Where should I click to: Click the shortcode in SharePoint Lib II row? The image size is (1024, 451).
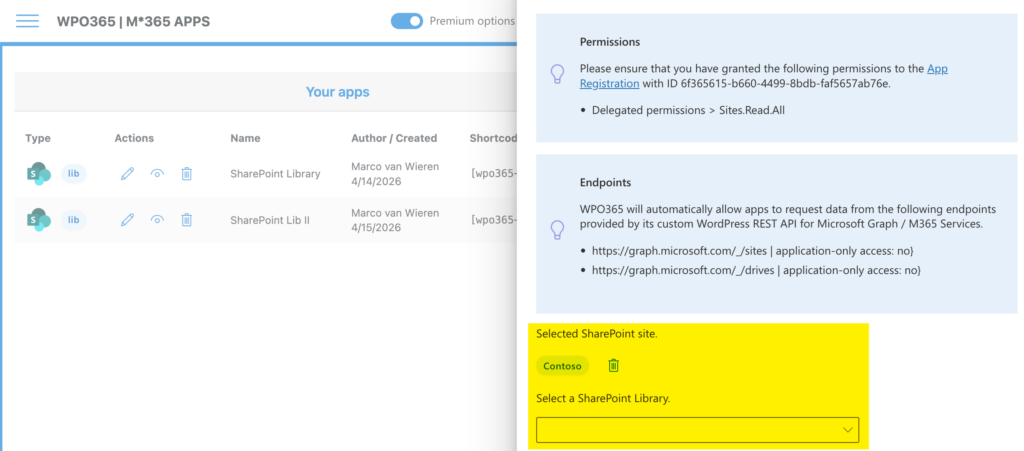coord(493,220)
